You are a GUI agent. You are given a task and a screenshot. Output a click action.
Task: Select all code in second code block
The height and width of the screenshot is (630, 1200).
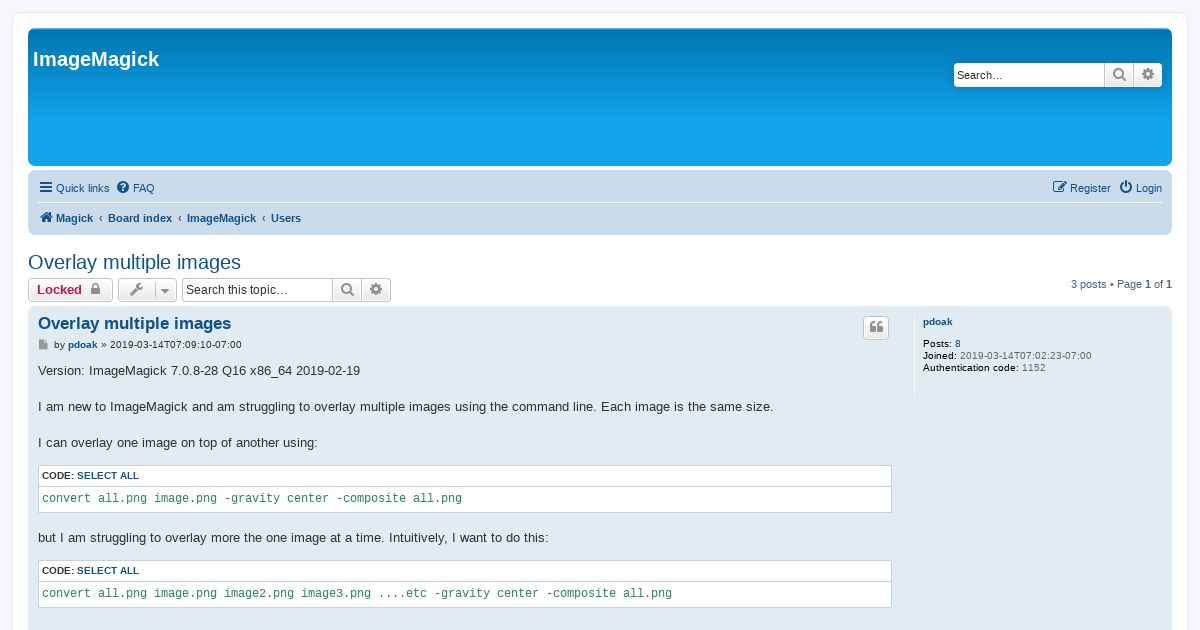coord(108,571)
